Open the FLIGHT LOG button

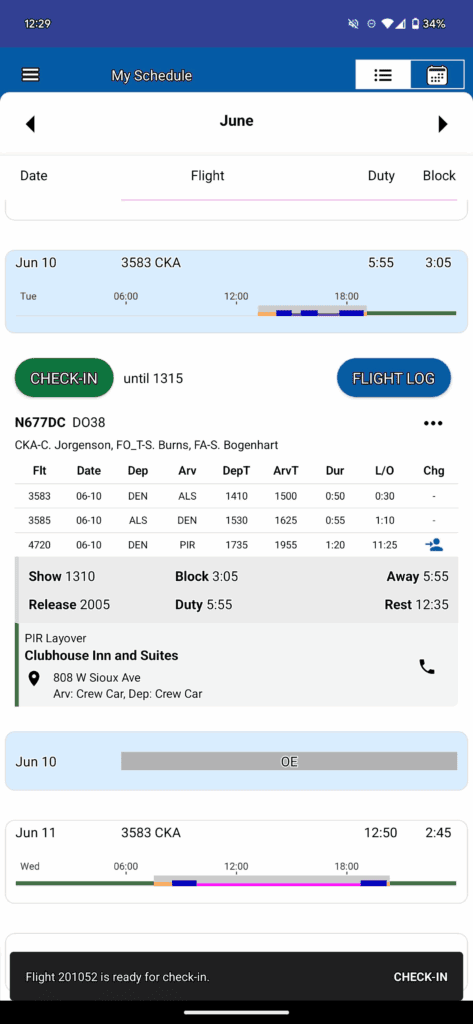(x=394, y=378)
